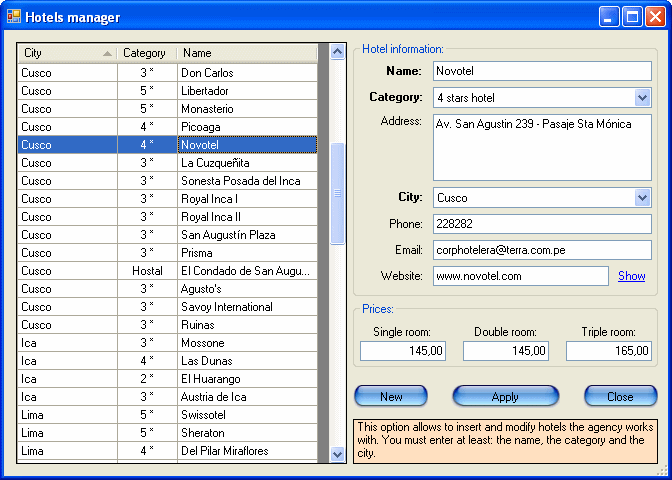Click the Email field corphotelera@terra.com.pe
Viewport: 672px width, 480px height.
542,250
